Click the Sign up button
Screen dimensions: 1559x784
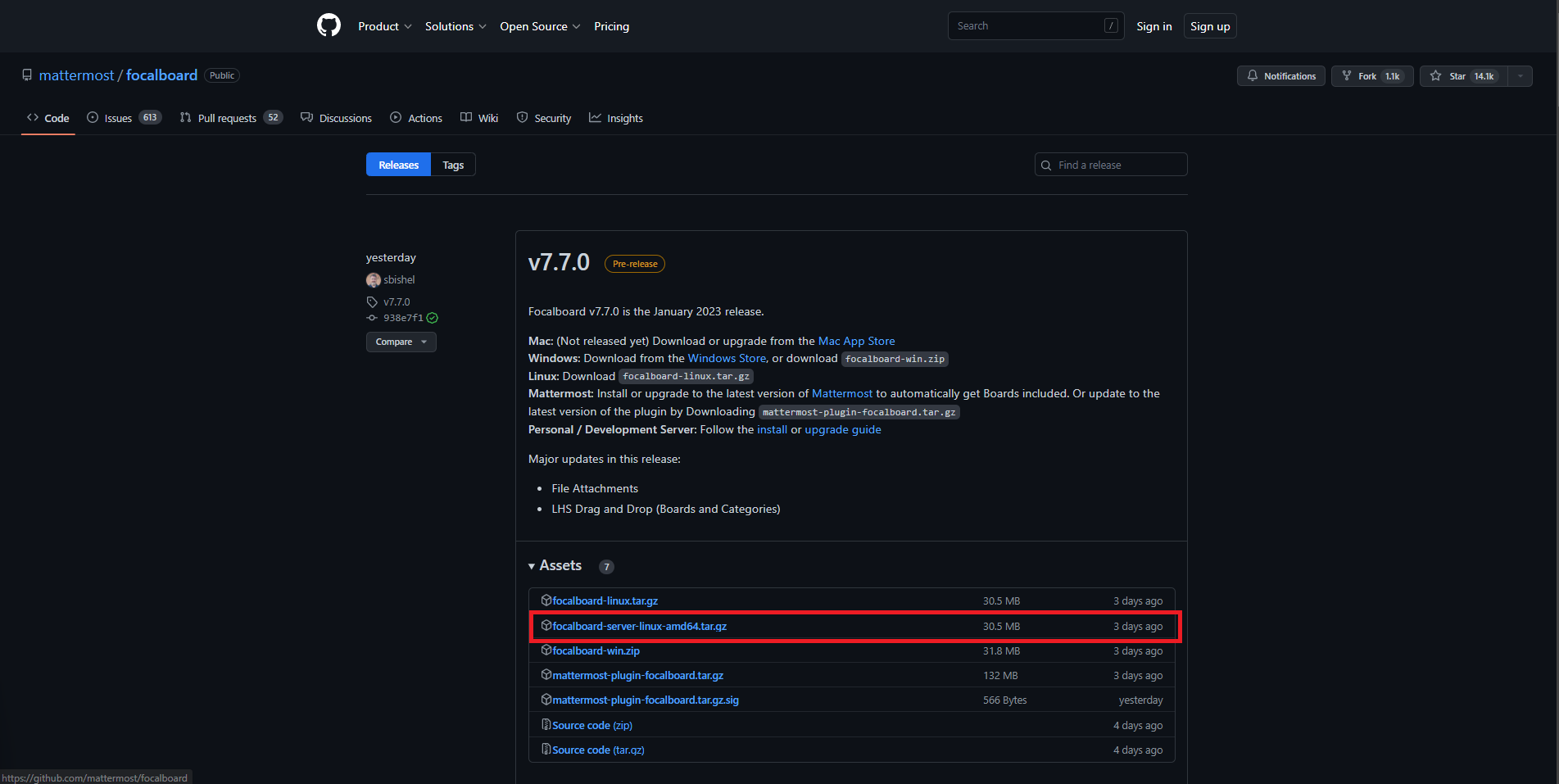click(x=1210, y=26)
